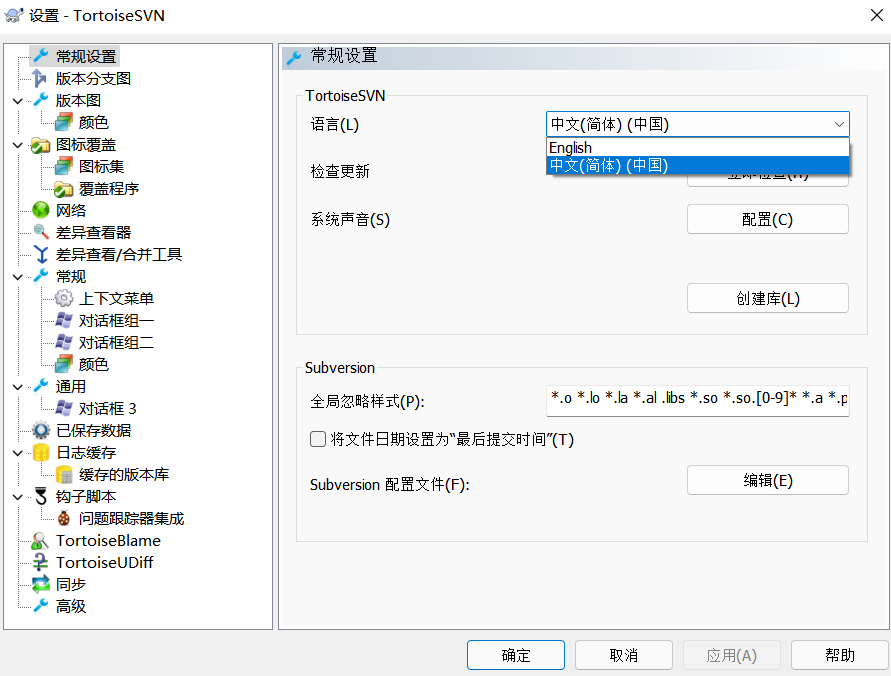Choose 中文(简体) (中国) from language list
The image size is (891, 676).
698,165
